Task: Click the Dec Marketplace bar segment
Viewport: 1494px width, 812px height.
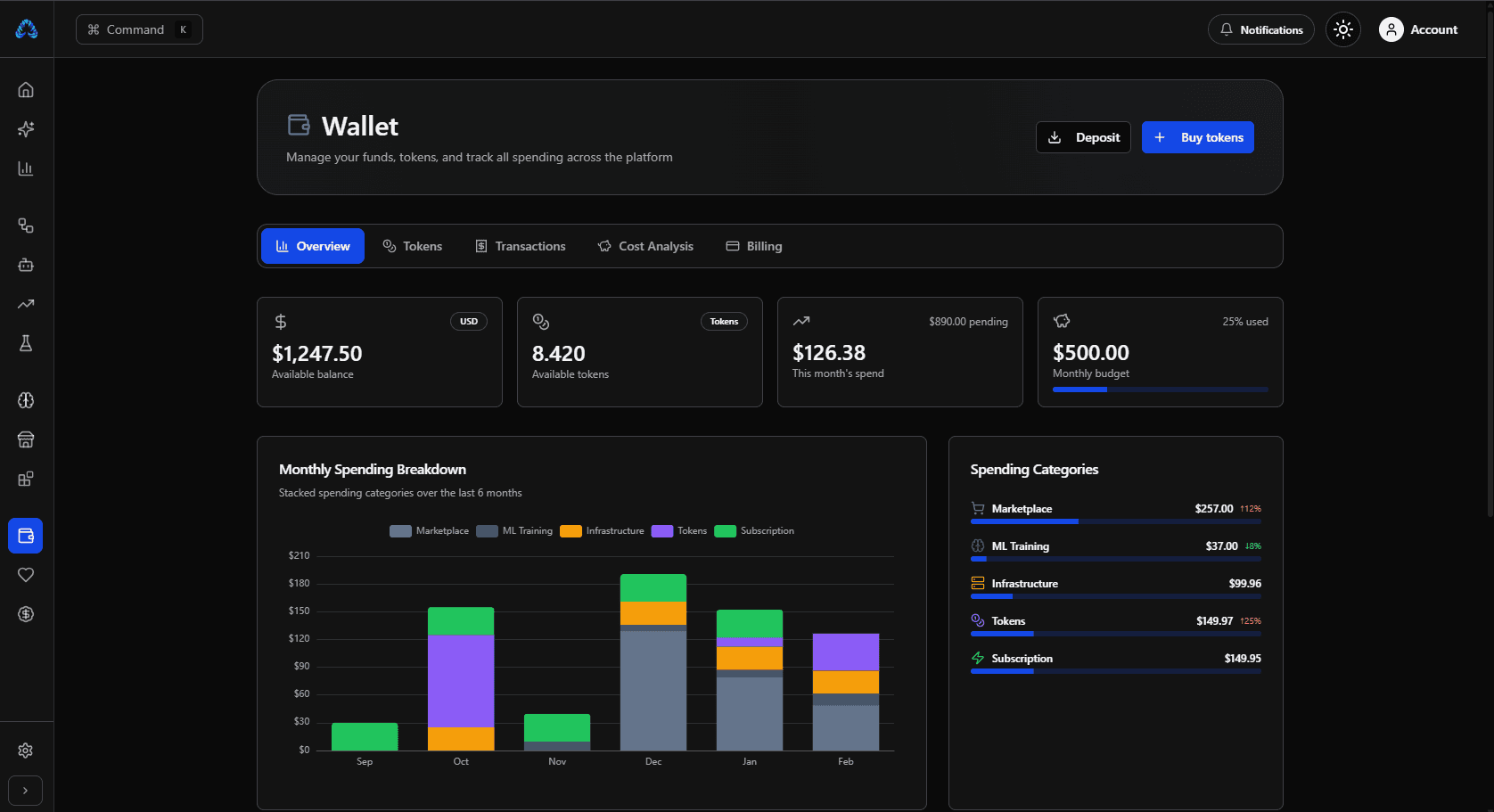Action: click(x=653, y=691)
